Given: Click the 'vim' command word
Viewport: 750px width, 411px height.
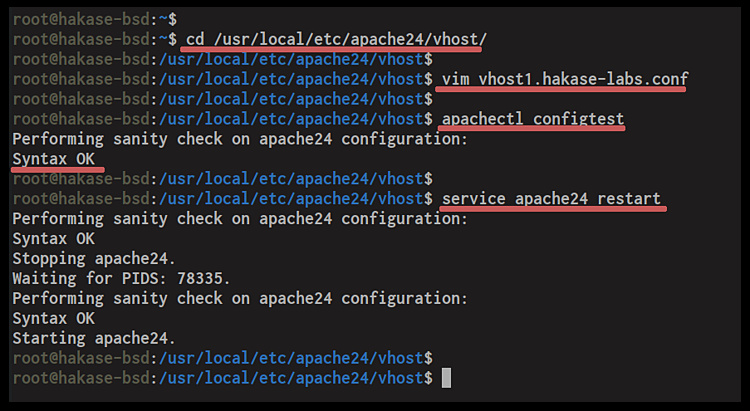Looking at the screenshot, I should click(456, 79).
